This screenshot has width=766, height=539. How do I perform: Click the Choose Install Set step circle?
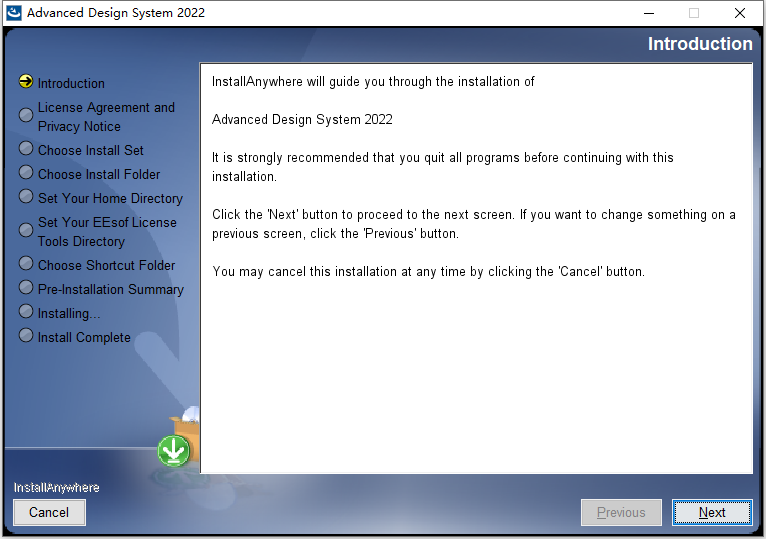click(x=26, y=149)
